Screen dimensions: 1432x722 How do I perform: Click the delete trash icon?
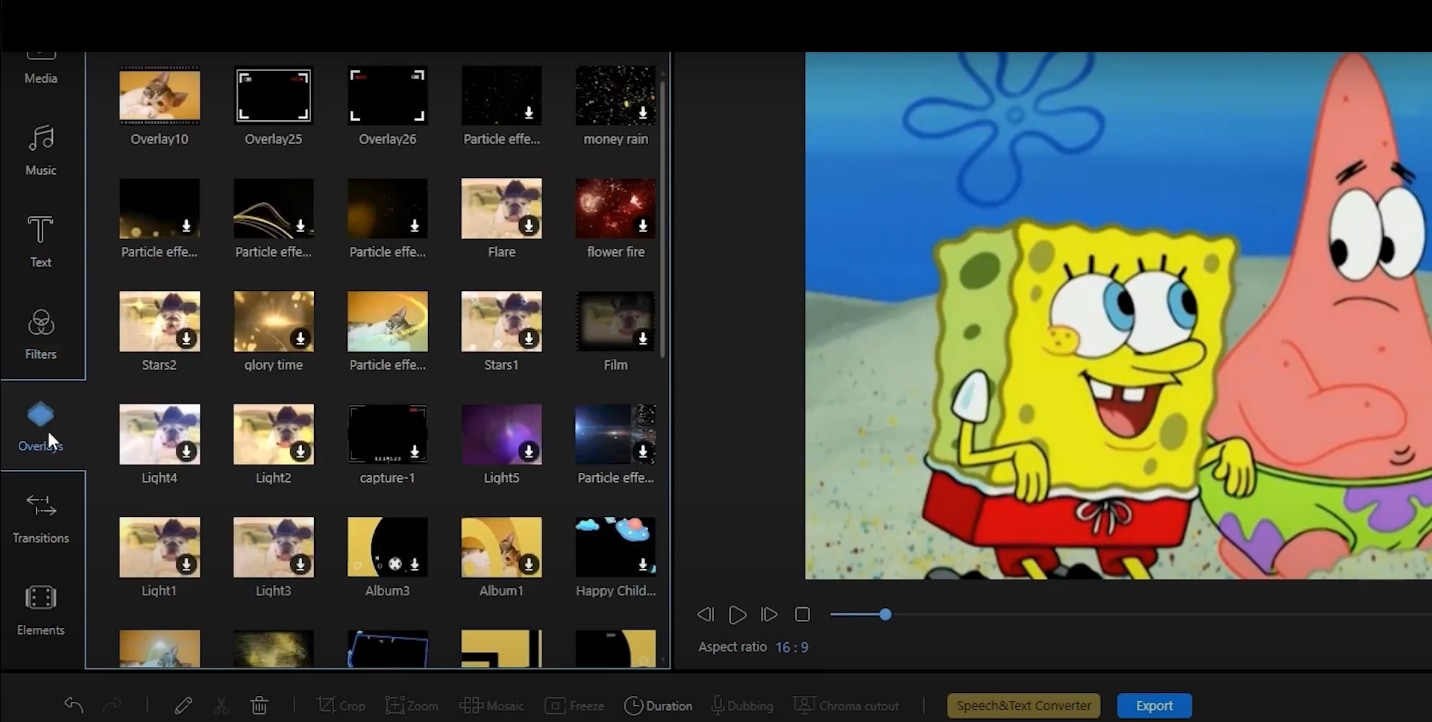point(259,705)
